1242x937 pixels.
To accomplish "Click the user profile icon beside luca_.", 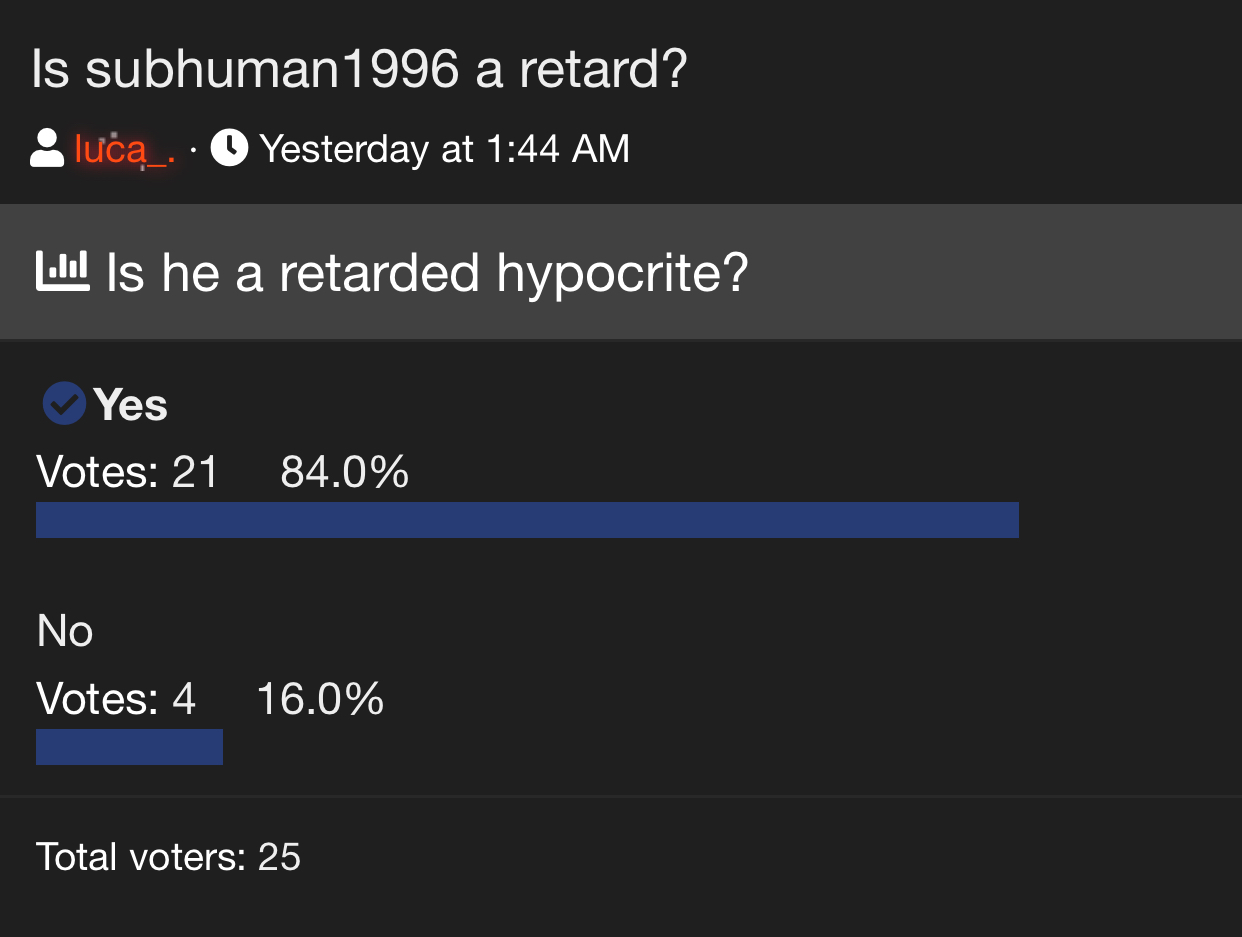I will [x=47, y=149].
